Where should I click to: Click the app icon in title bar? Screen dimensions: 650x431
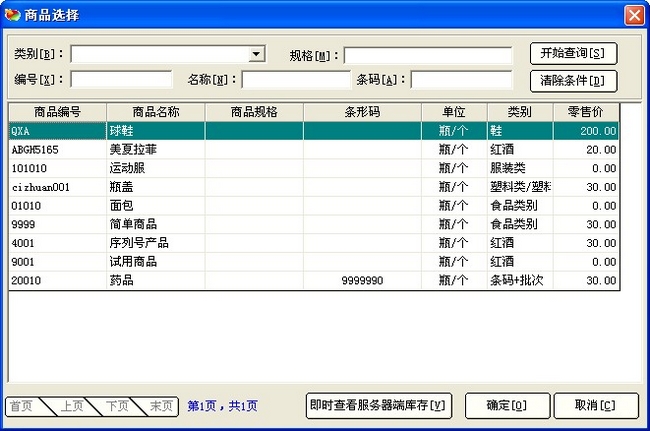[12, 15]
